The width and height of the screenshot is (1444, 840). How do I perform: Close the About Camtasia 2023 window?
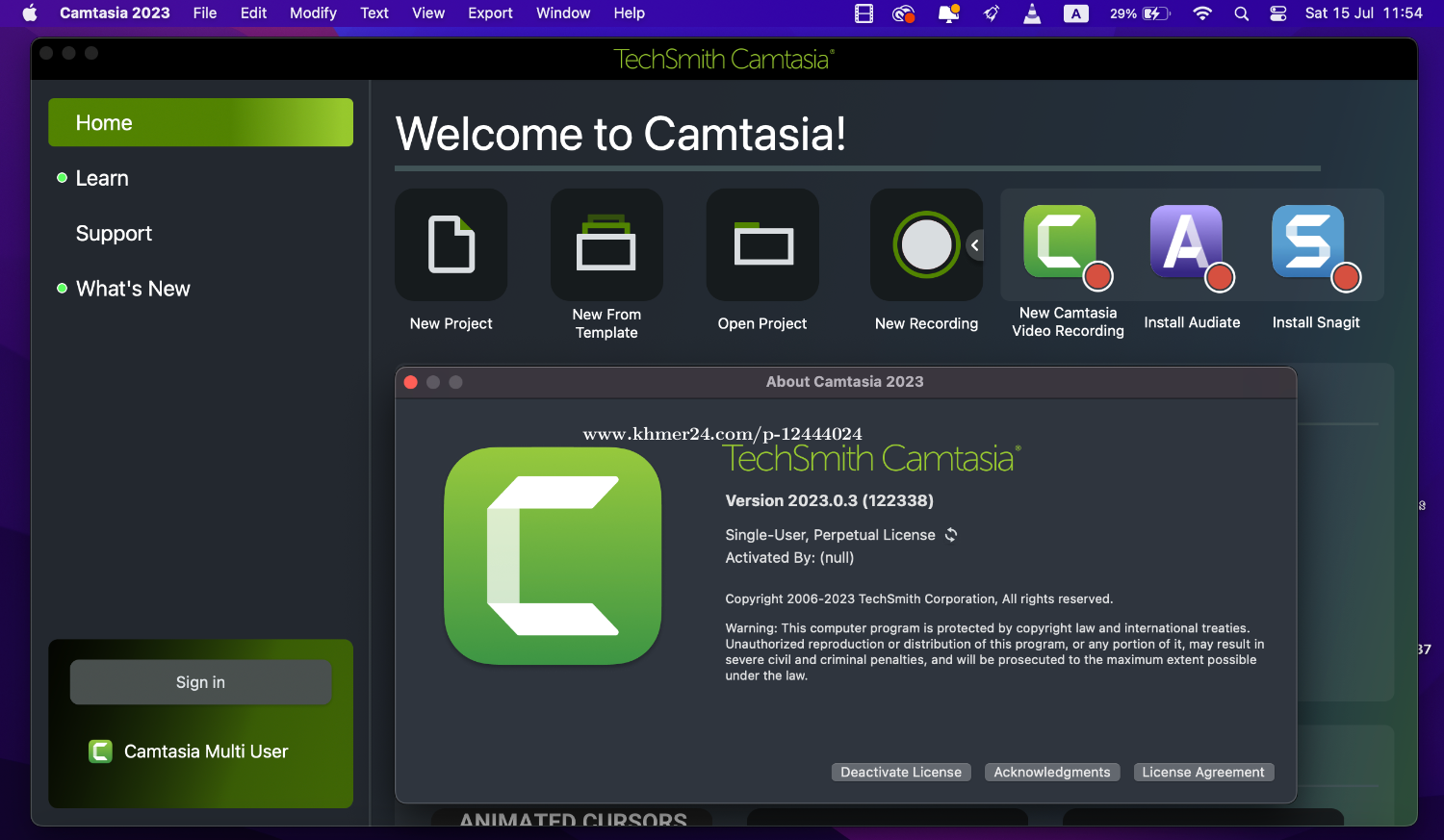(410, 382)
